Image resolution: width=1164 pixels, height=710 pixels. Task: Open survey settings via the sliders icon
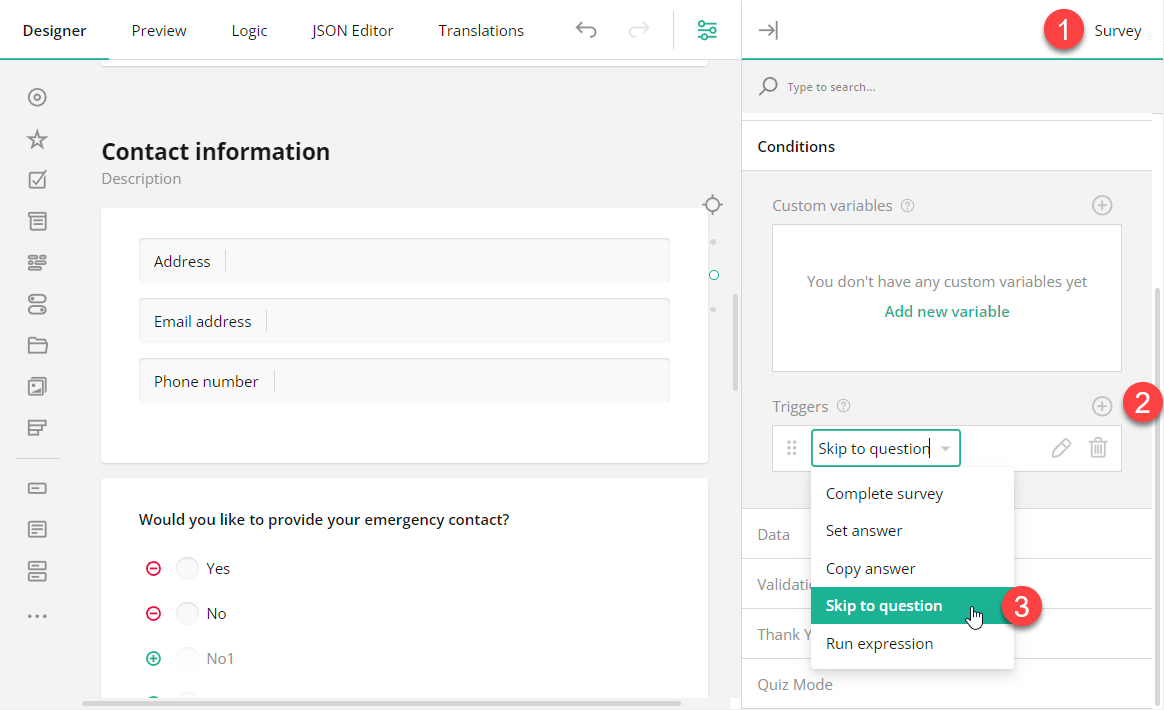707,30
